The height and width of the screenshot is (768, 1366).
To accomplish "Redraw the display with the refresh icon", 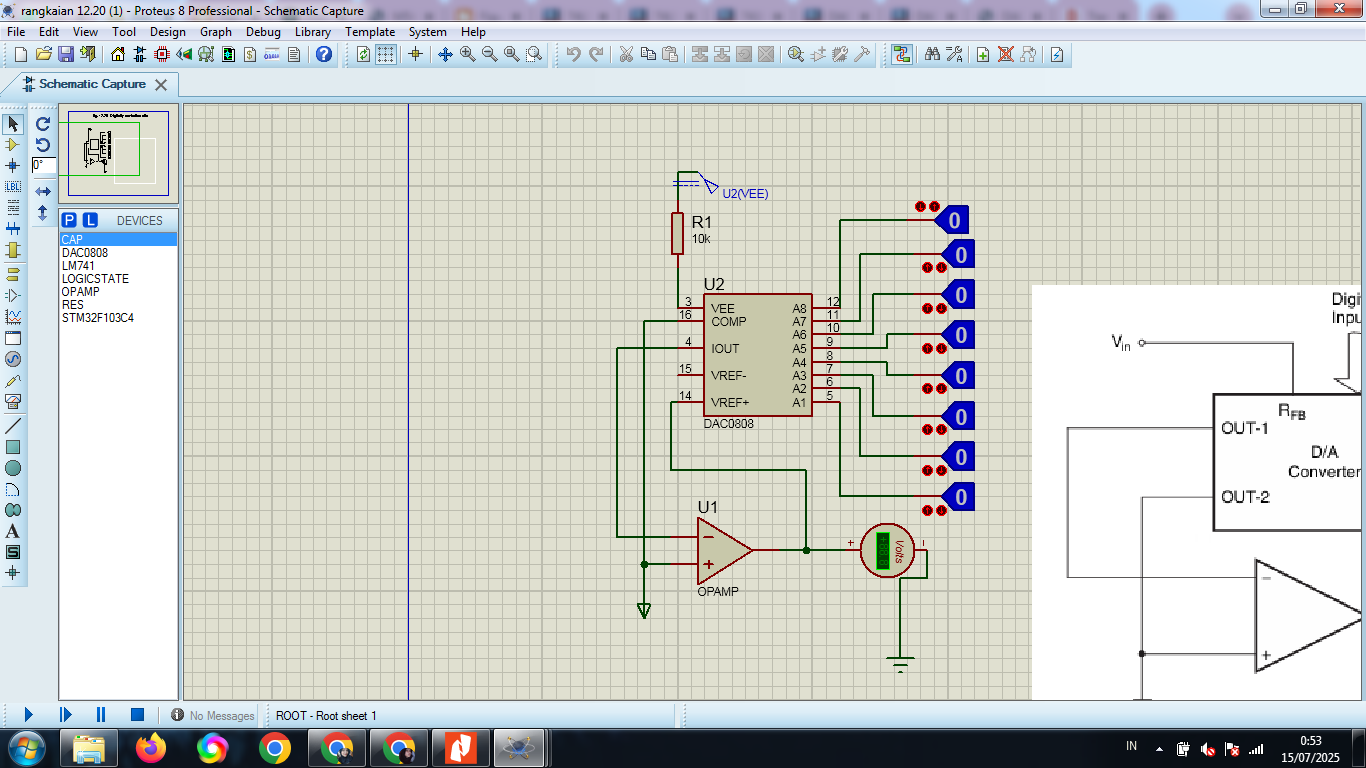I will (363, 54).
